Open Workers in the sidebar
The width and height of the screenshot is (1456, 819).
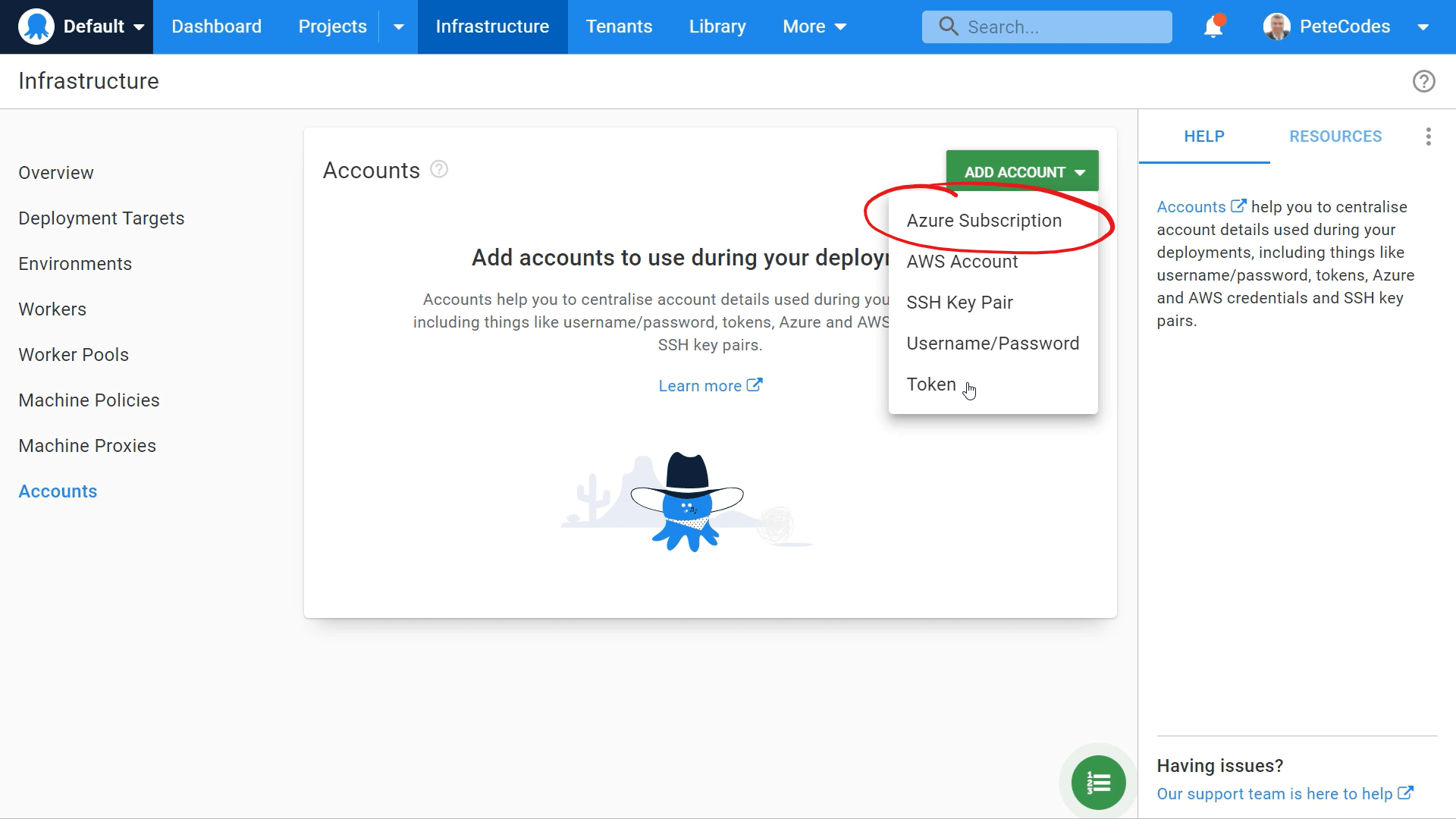(x=52, y=309)
